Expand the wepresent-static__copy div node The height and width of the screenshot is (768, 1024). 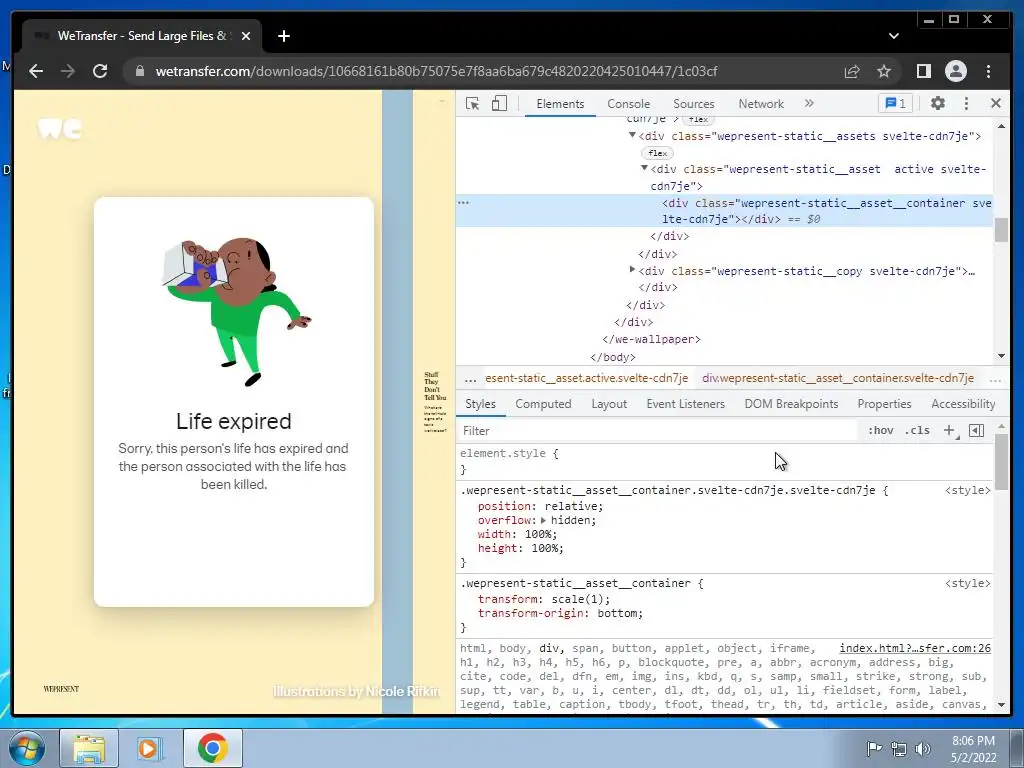(632, 269)
